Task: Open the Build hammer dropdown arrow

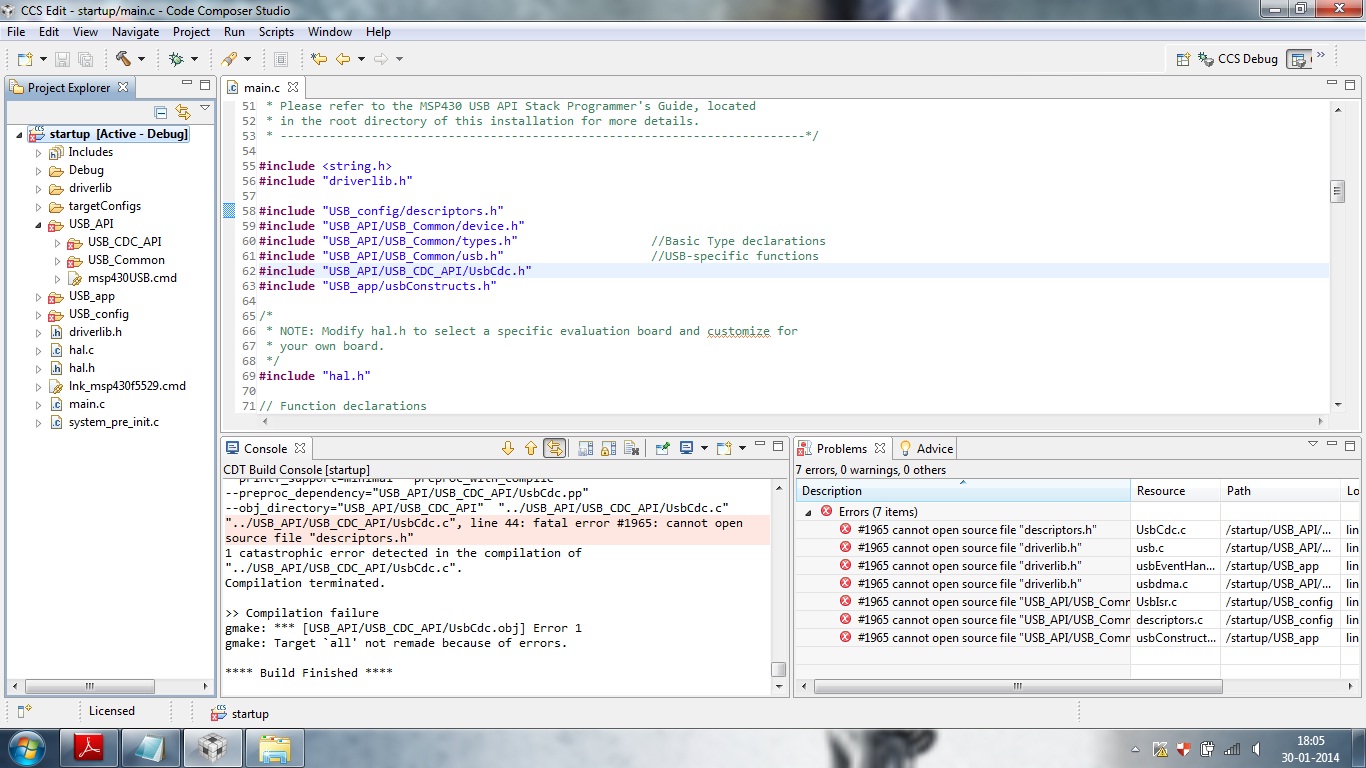Action: click(x=141, y=59)
